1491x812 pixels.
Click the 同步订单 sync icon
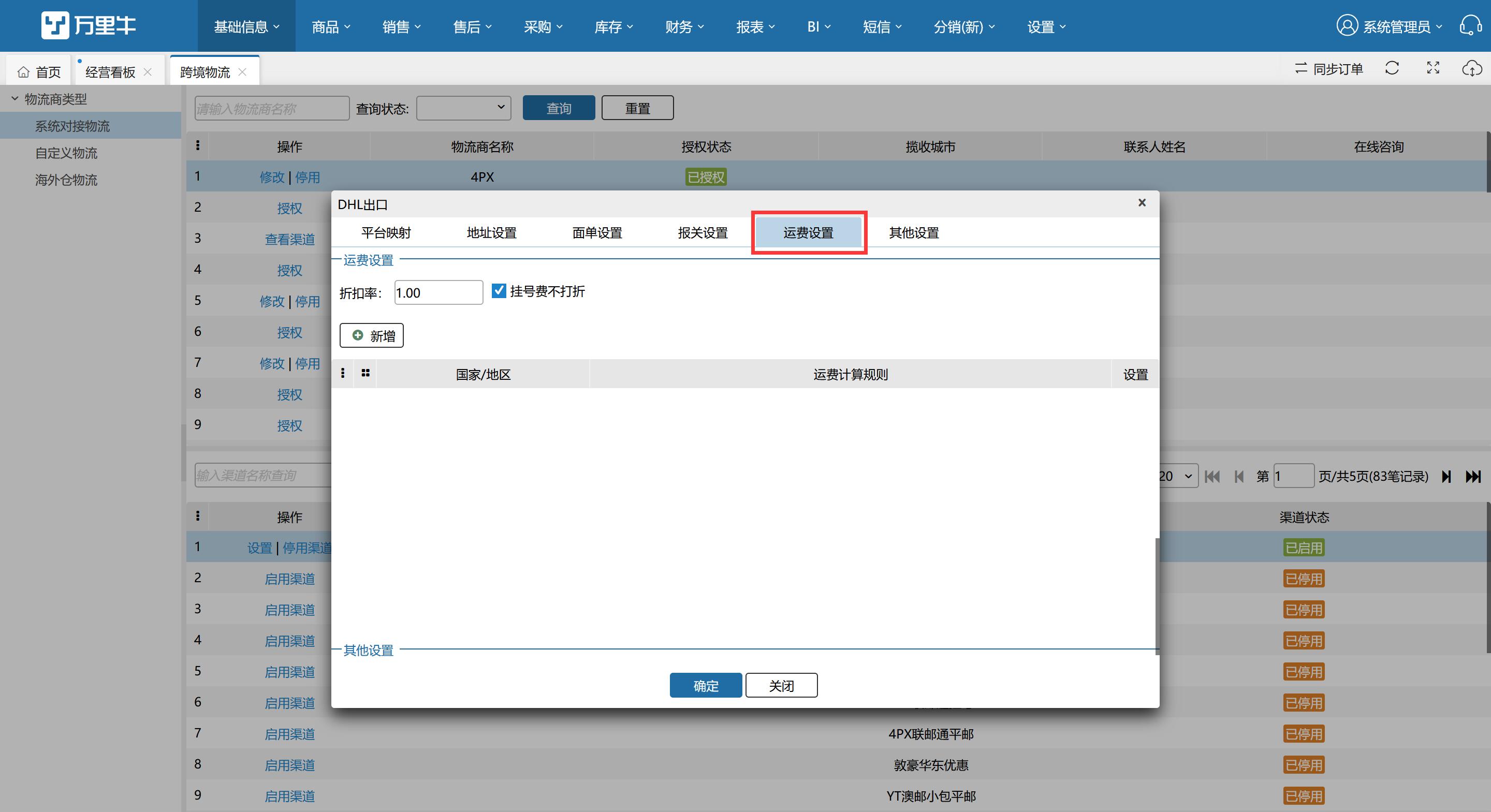pyautogui.click(x=1301, y=68)
